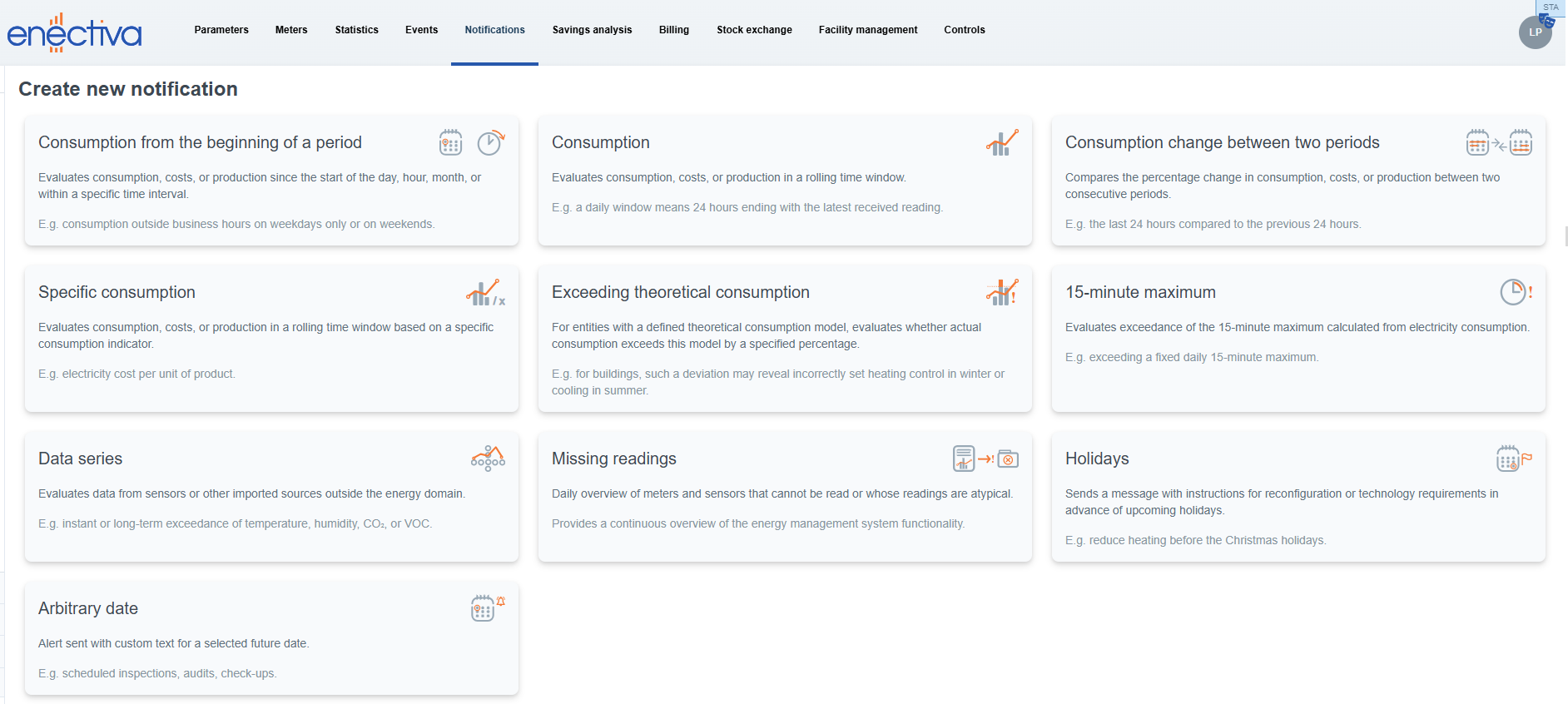Go to the Billing tab
1568x704 pixels.
(x=673, y=30)
